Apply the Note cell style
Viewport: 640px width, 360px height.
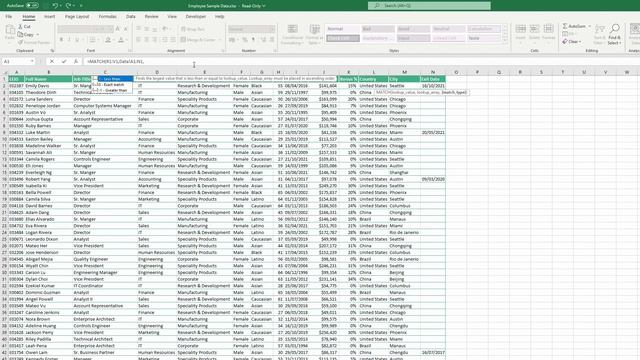click(x=484, y=38)
